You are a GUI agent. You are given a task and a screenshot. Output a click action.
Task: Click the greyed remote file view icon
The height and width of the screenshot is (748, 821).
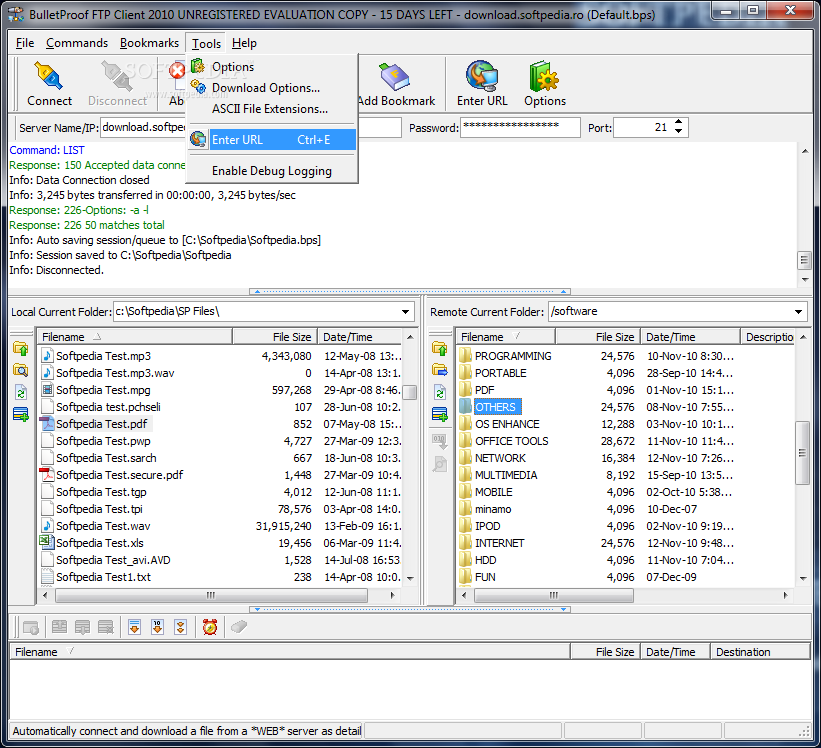[x=440, y=464]
